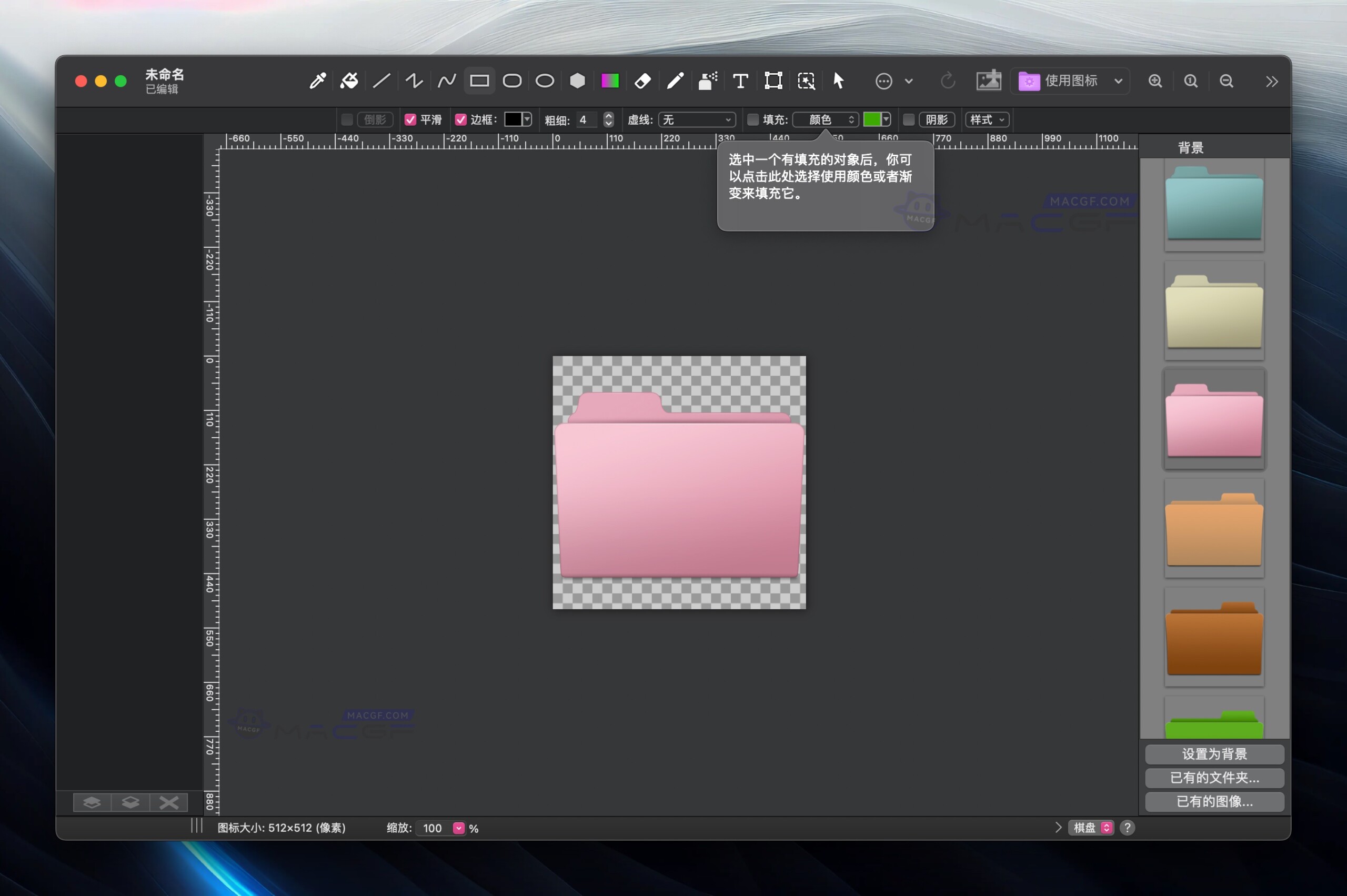Disable the 平滑 smoothing checkbox
The image size is (1347, 896).
[x=410, y=119]
